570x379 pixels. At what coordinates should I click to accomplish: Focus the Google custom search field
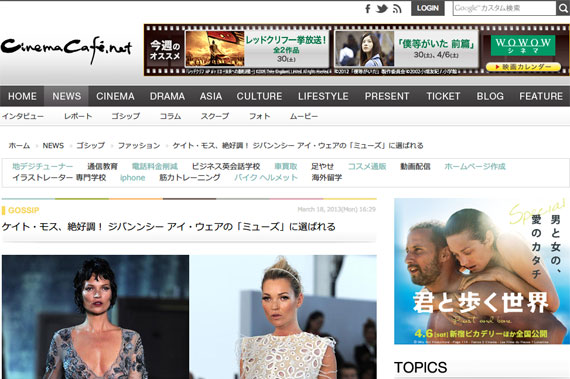[x=504, y=8]
